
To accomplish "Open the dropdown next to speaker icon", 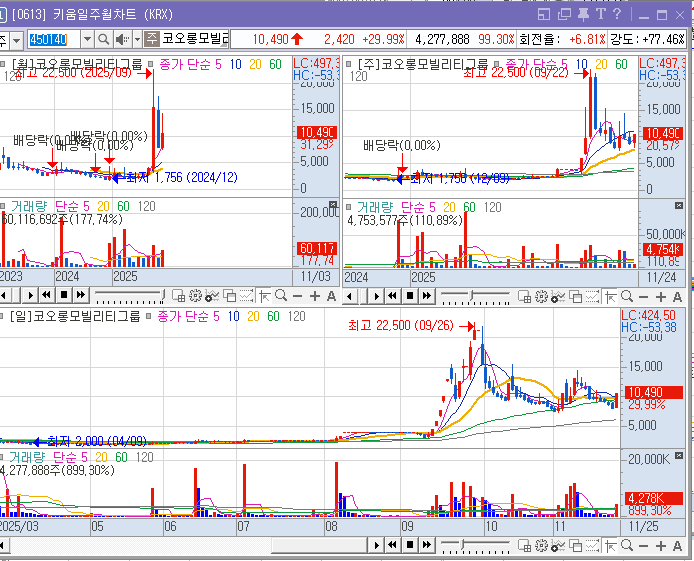I will [x=137, y=39].
